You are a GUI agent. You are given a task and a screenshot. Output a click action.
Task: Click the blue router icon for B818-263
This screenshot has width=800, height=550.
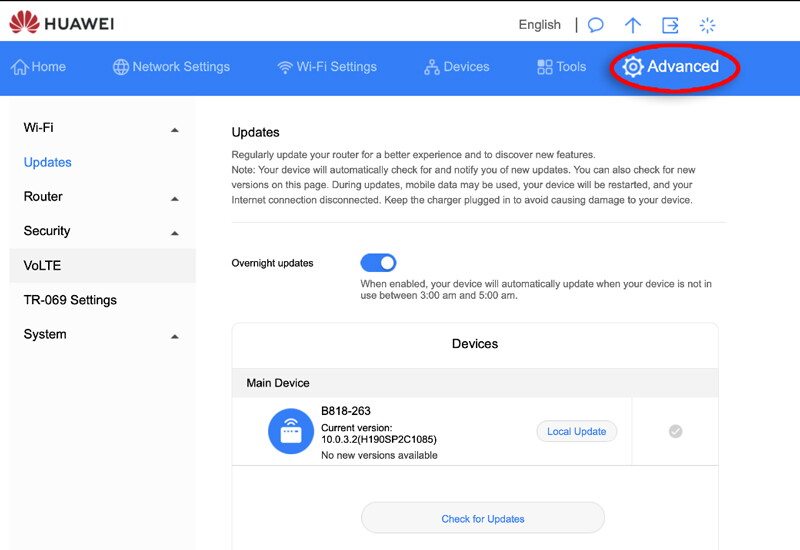pyautogui.click(x=291, y=431)
